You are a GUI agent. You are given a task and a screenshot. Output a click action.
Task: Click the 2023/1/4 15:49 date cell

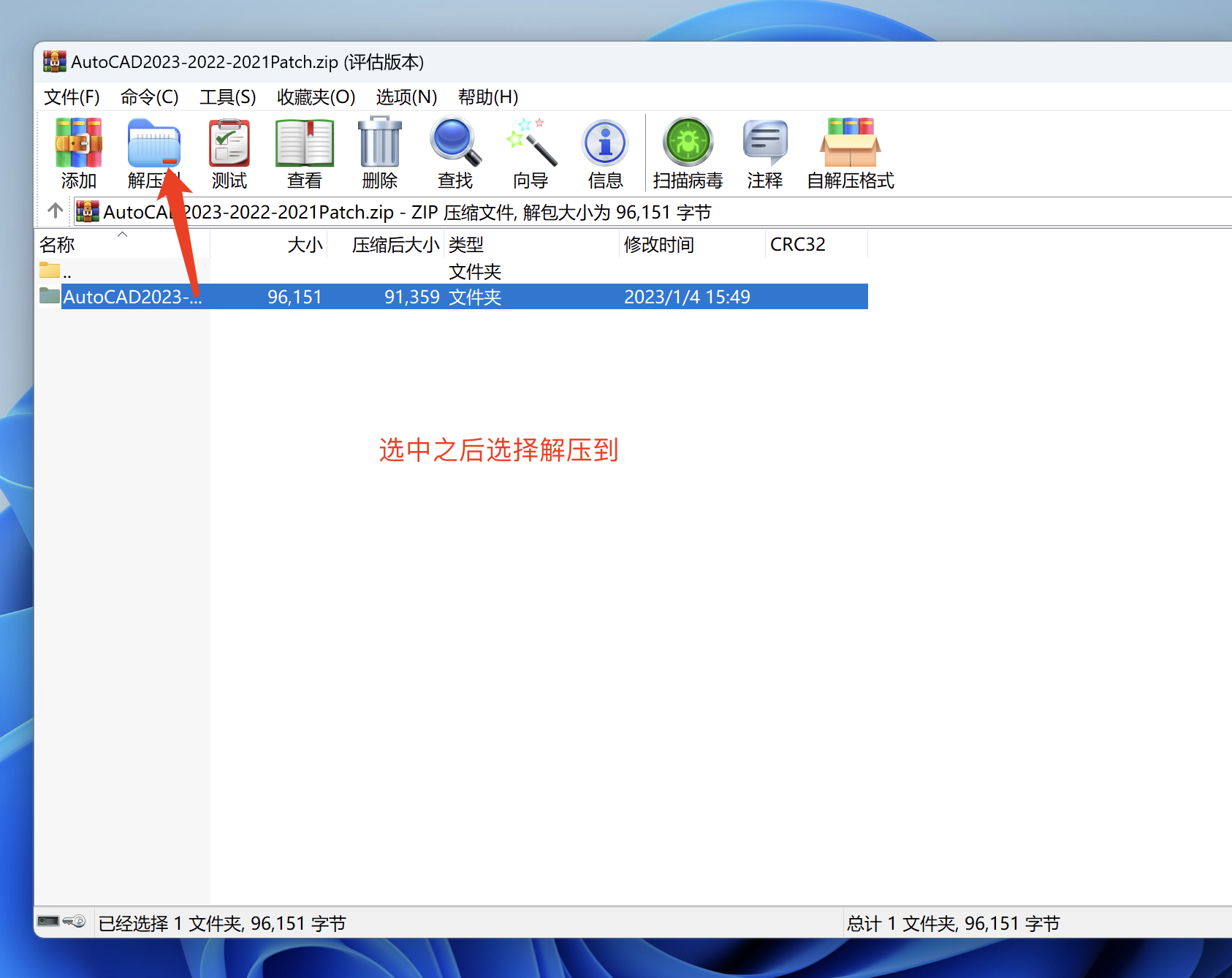pos(687,297)
